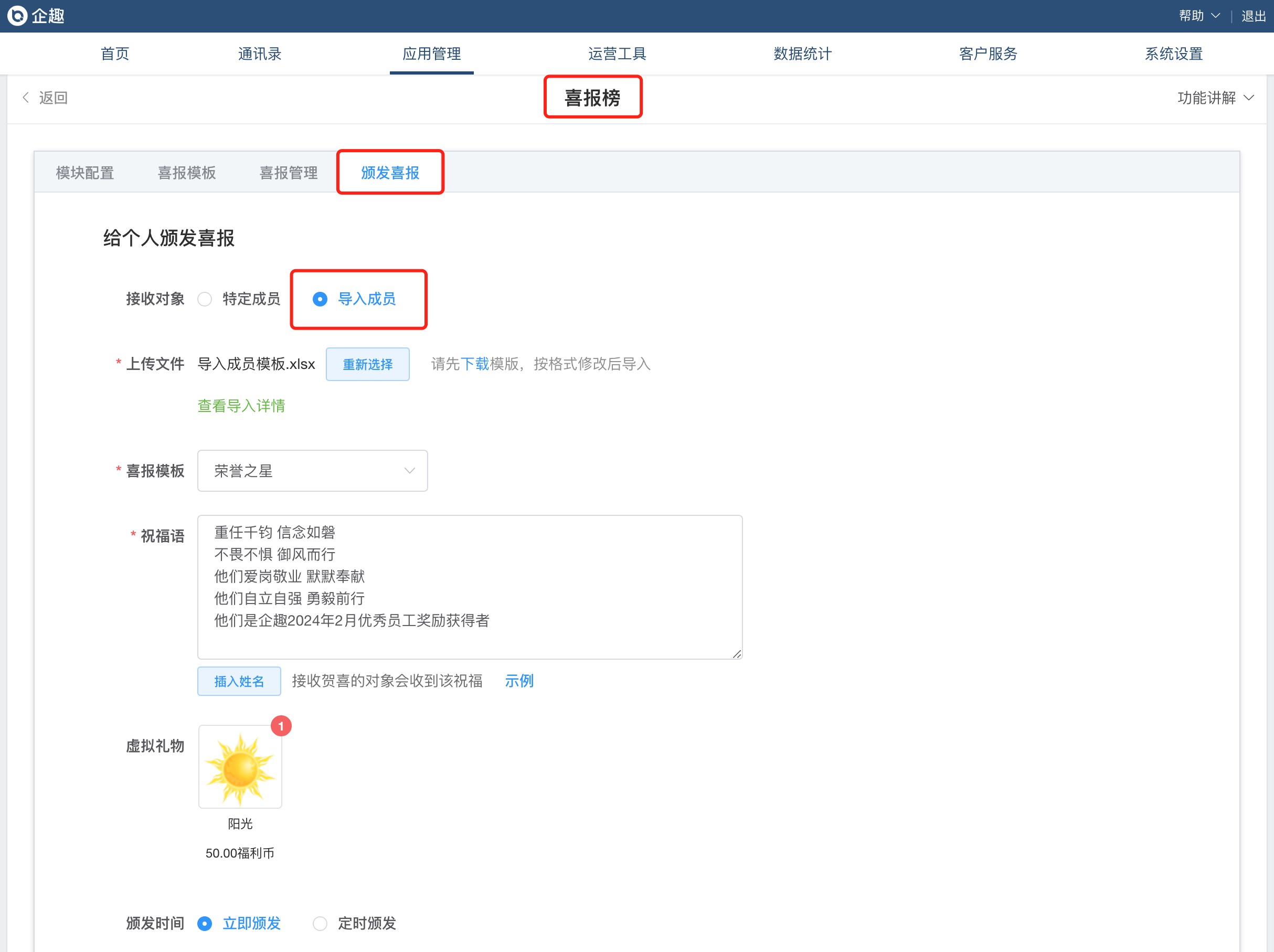This screenshot has width=1274, height=952.
Task: Choose 定时颁发 scheduled issue option
Action: [x=320, y=923]
